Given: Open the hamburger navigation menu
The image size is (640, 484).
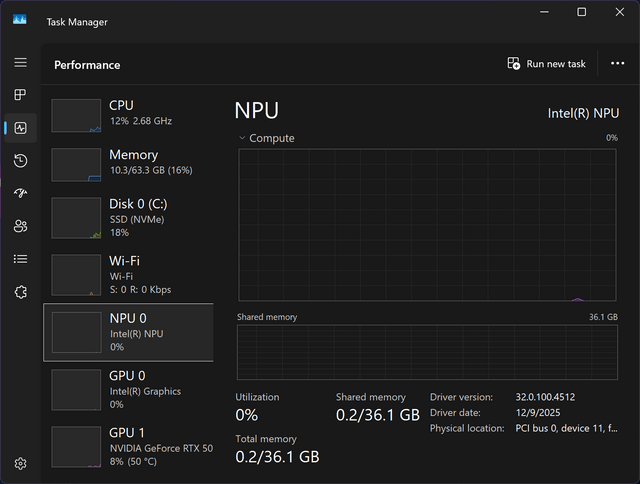Looking at the screenshot, I should tap(20, 62).
